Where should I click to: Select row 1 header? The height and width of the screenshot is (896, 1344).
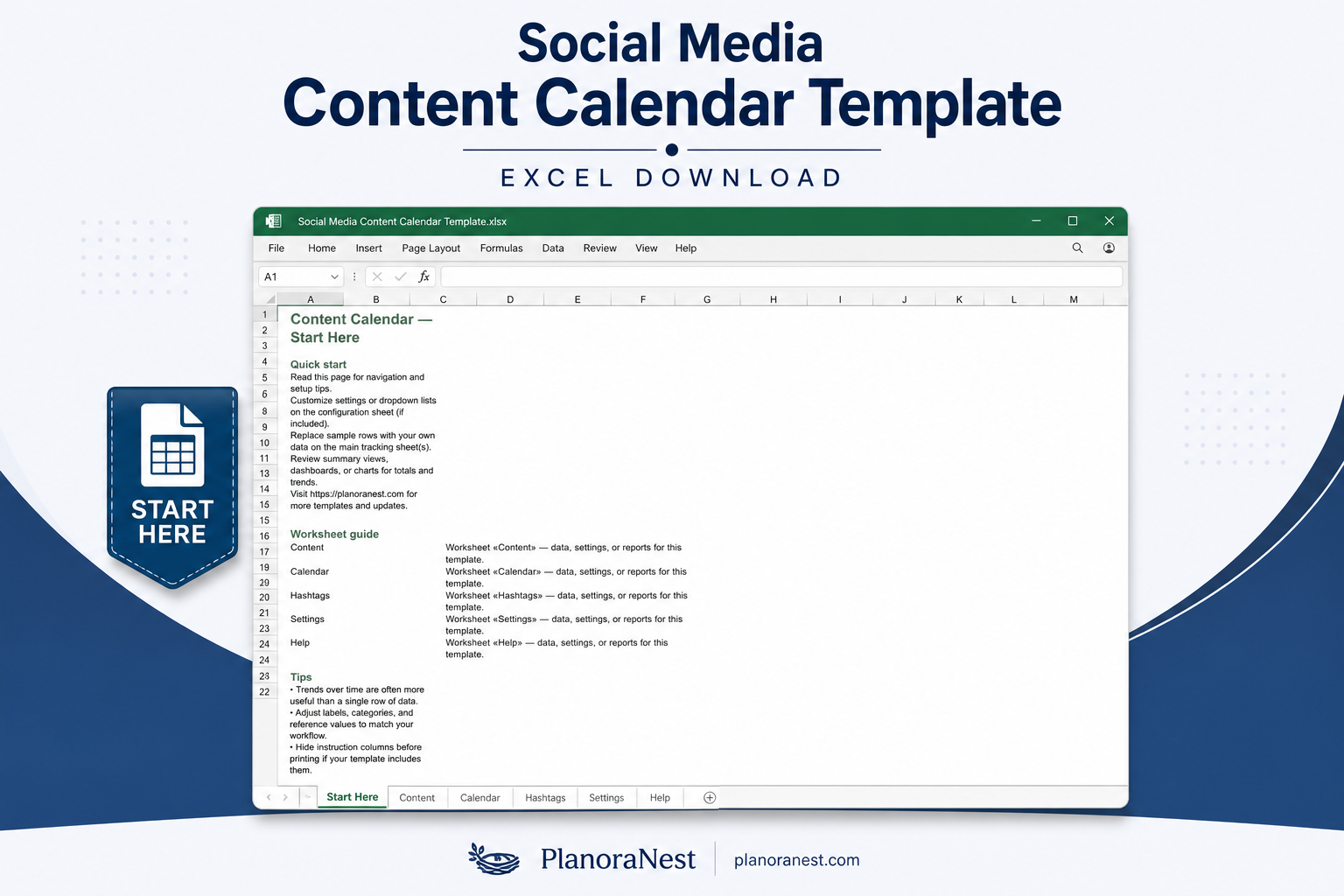pos(265,314)
